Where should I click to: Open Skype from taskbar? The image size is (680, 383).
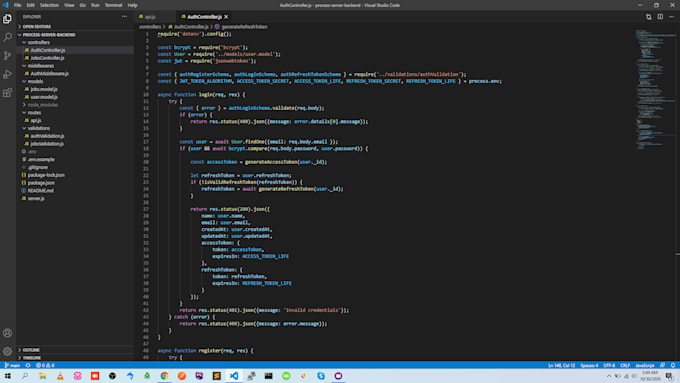(x=321, y=376)
